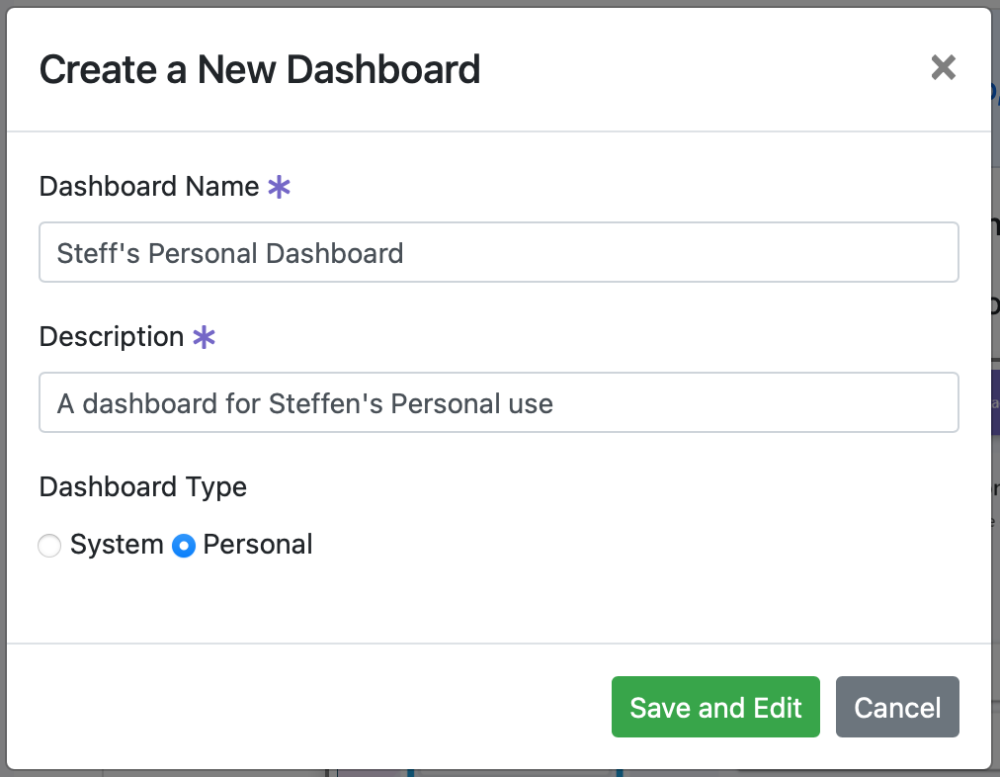The image size is (1000, 777).
Task: Click the Save and Edit button
Action: [715, 707]
